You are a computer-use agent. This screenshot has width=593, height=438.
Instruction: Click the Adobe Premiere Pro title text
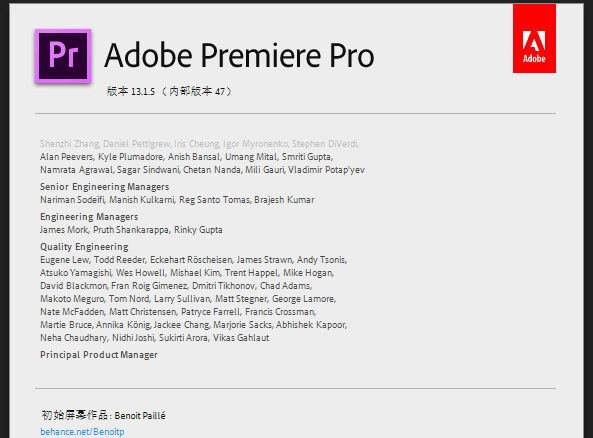pos(239,55)
